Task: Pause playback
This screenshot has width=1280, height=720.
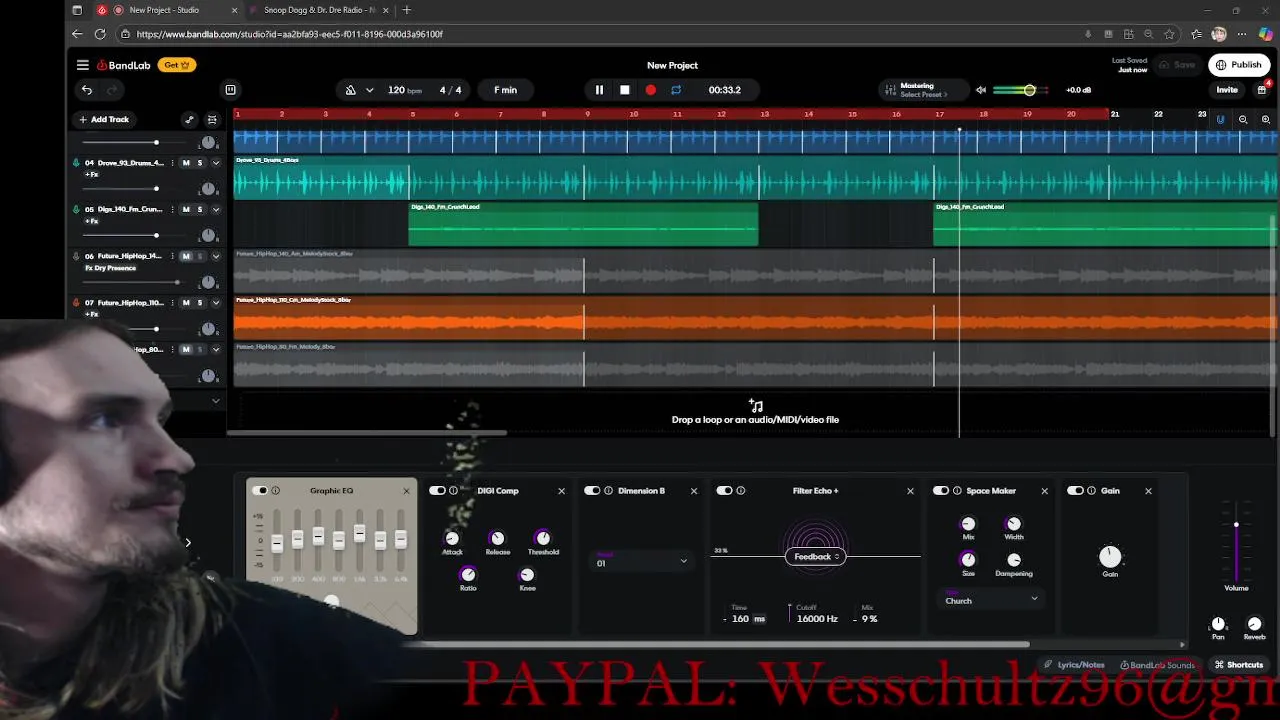Action: pyautogui.click(x=599, y=90)
